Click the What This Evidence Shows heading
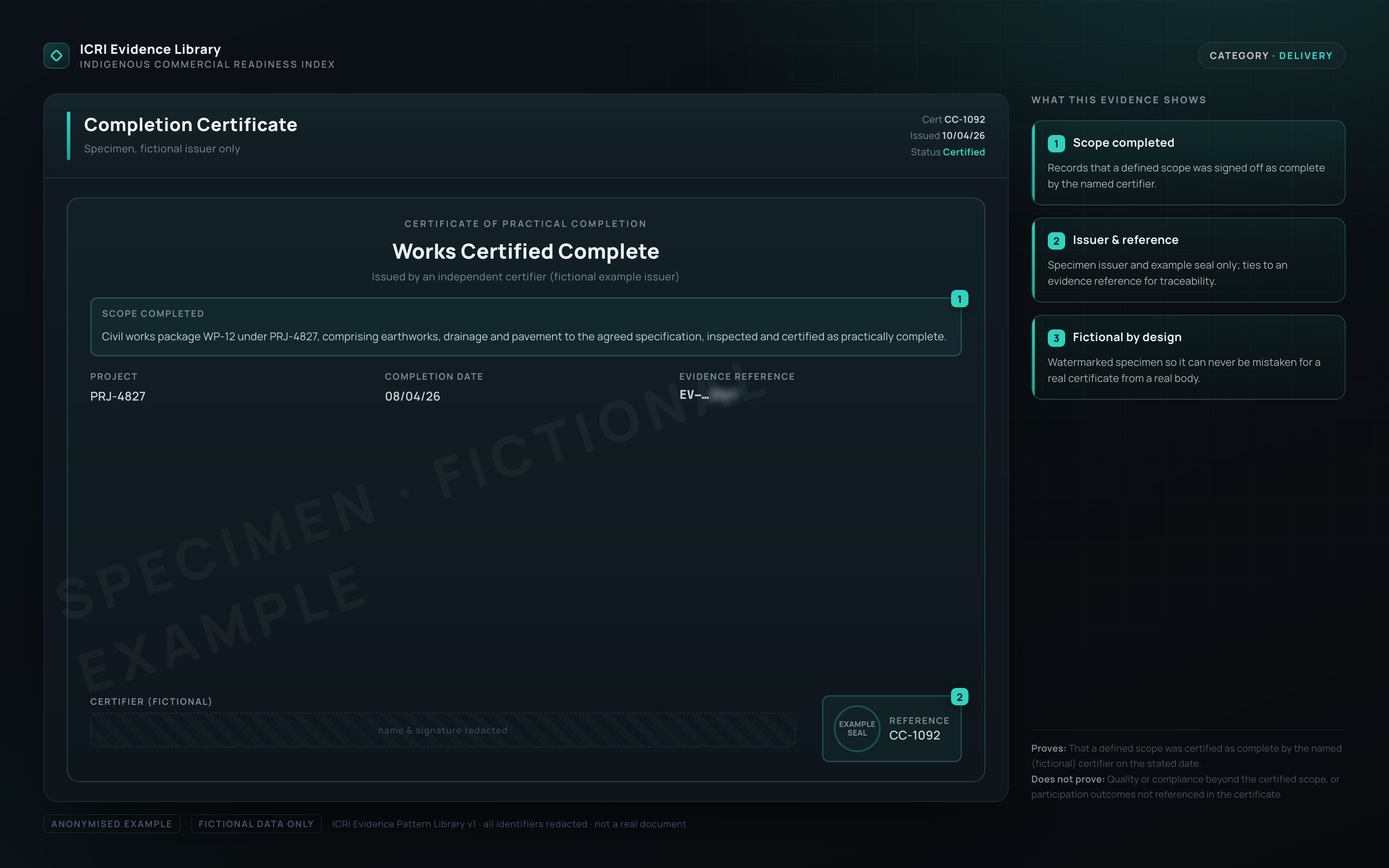Screen dimensions: 1389x868 click(x=1119, y=100)
